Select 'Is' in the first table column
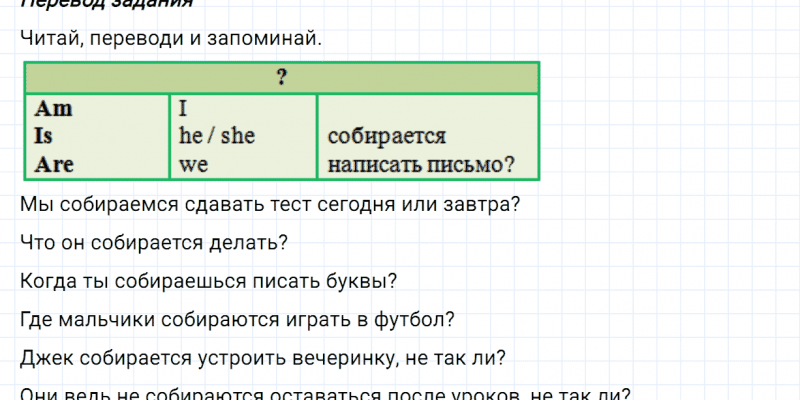 pos(44,137)
